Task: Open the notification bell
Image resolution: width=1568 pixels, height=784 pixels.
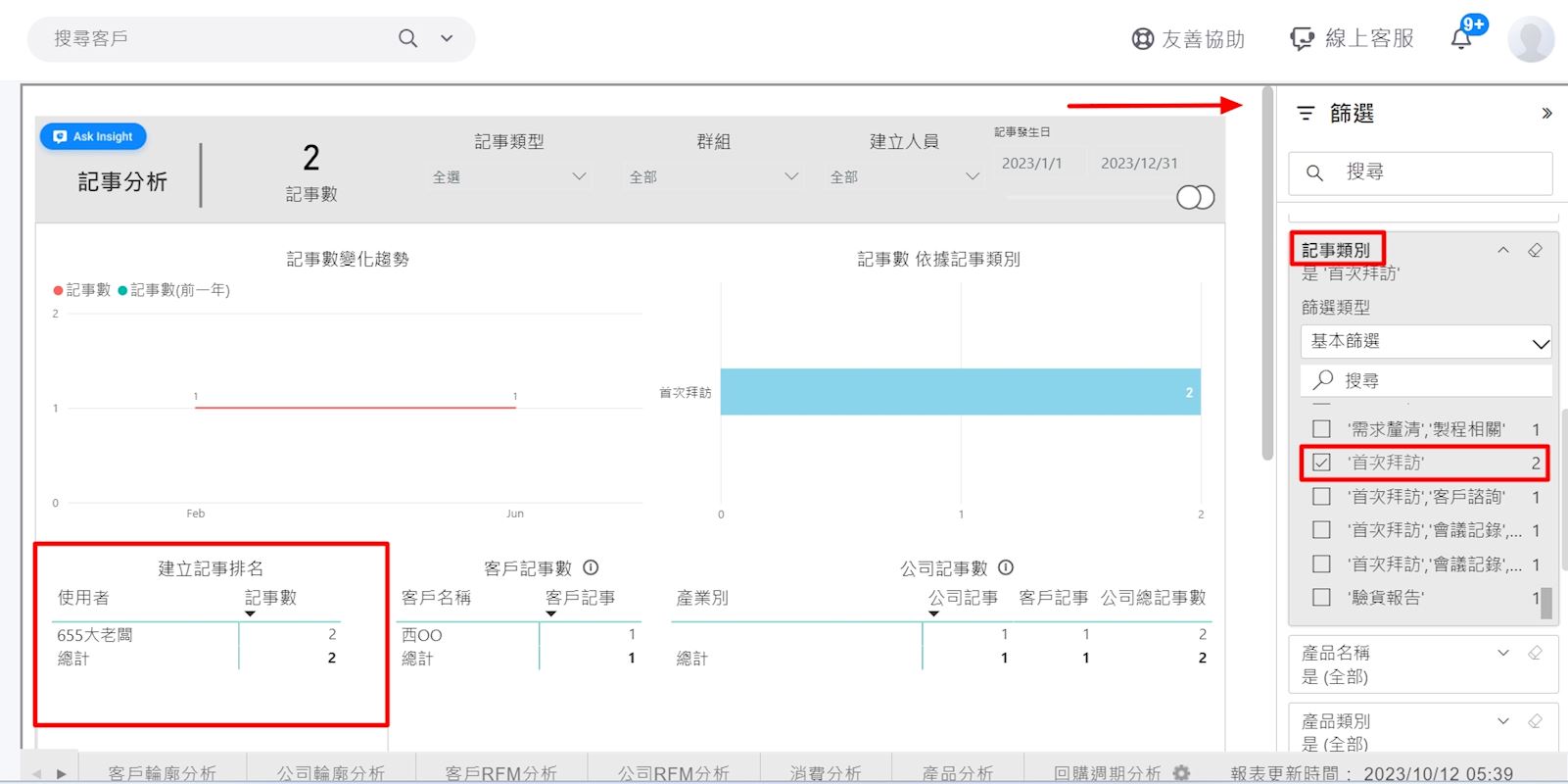Action: [x=1460, y=38]
